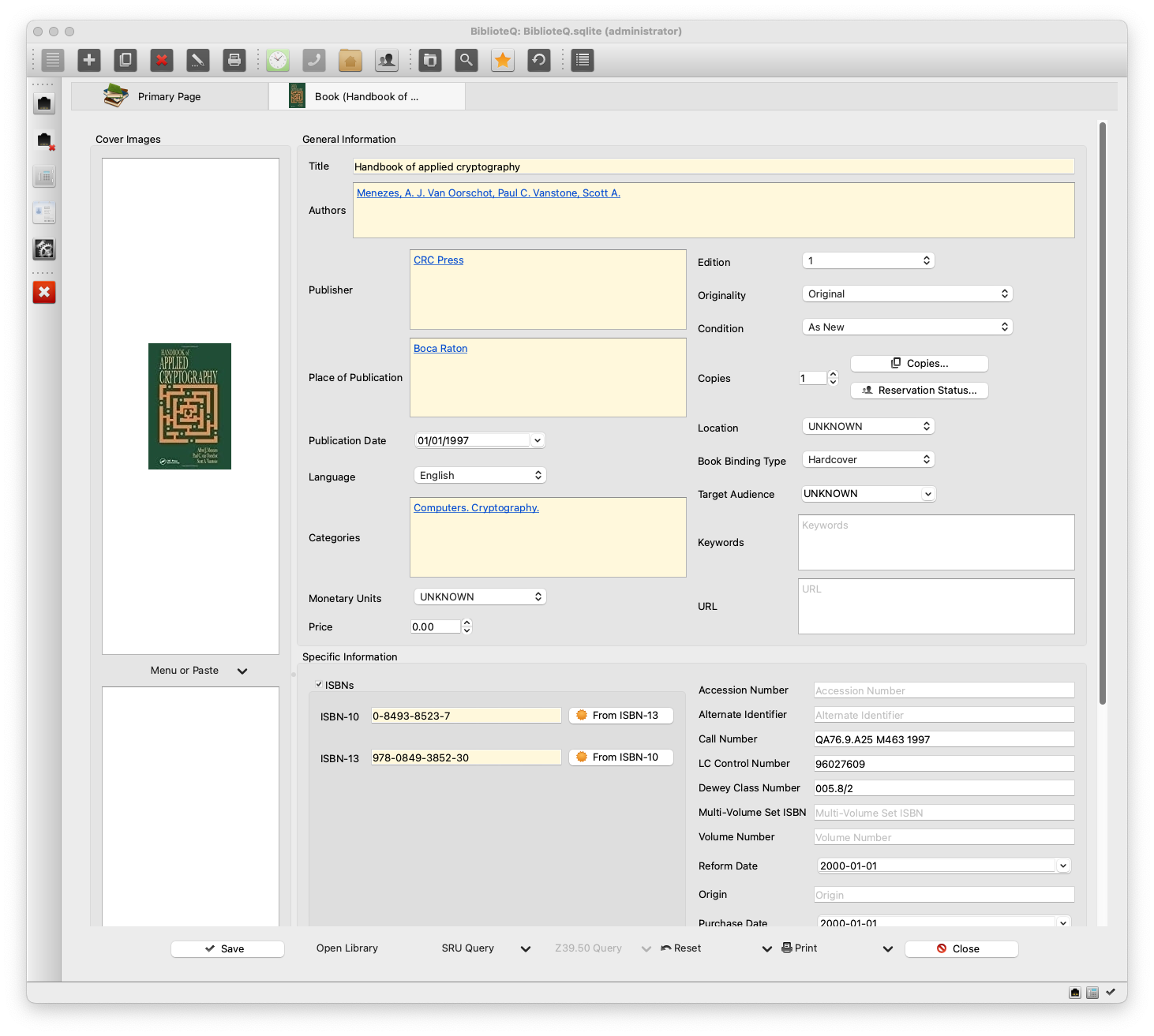The width and height of the screenshot is (1154, 1036).
Task: Click the overlapping windows toolbar icon
Action: click(x=430, y=60)
